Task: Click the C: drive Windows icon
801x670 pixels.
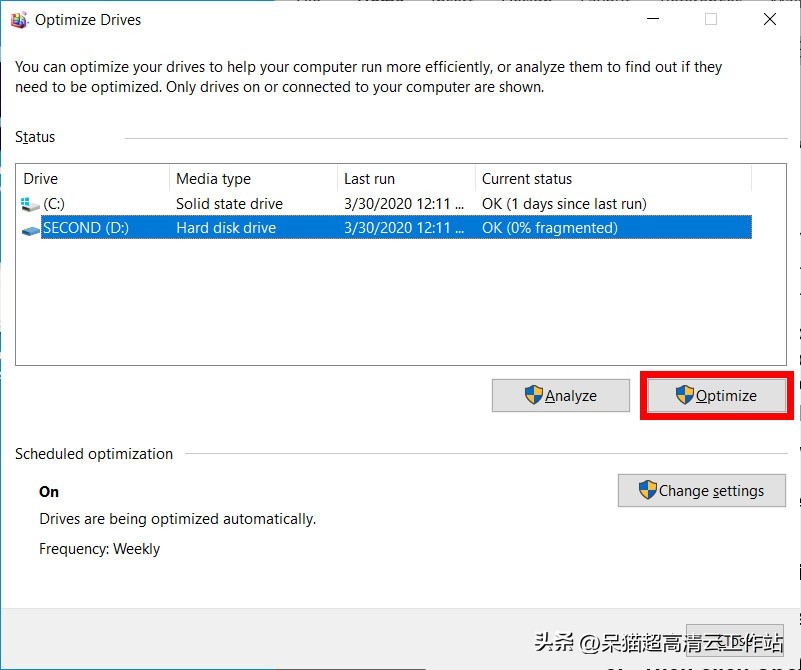Action: tap(30, 204)
